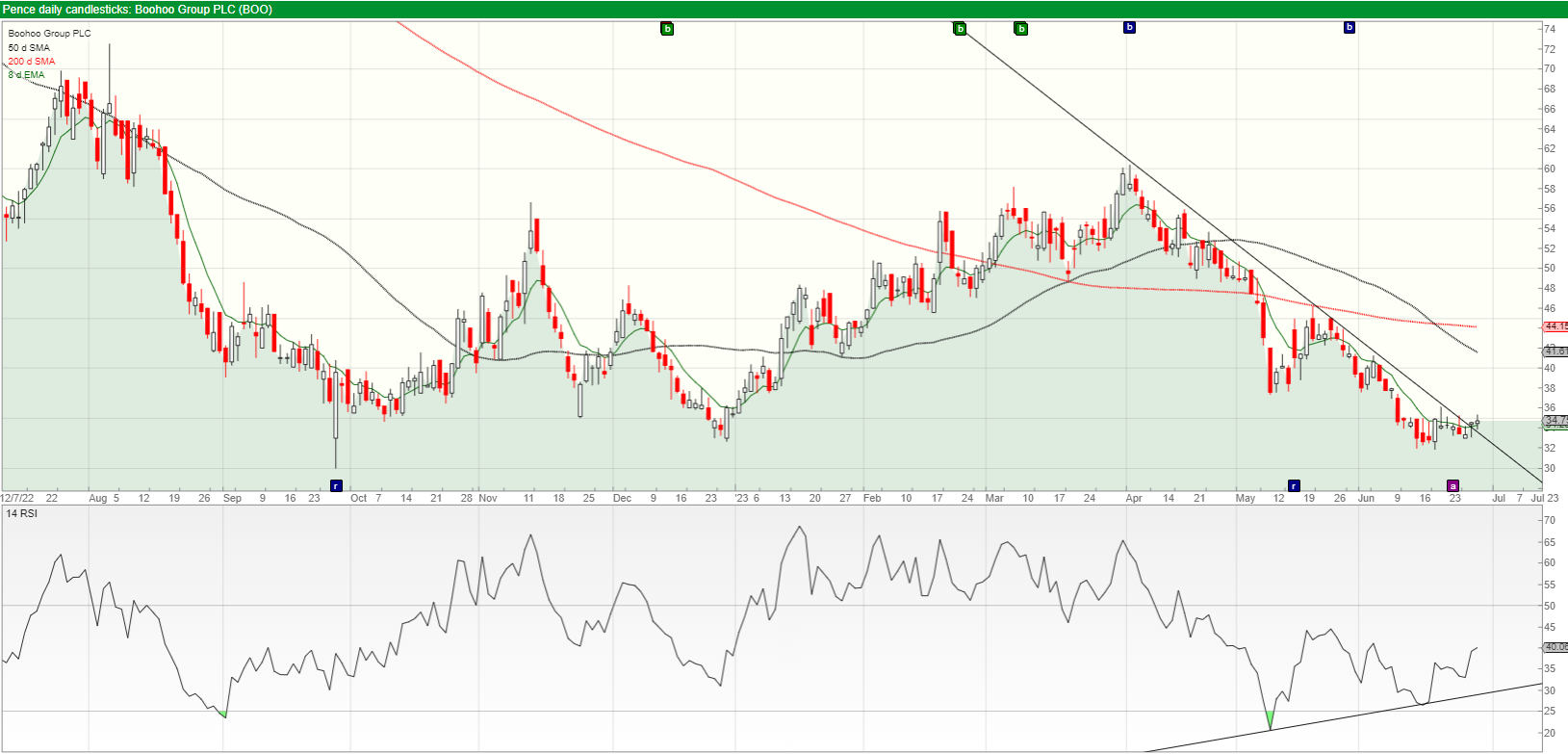The width and height of the screenshot is (1568, 754).
Task: Click the grey 41.61 price tag
Action: (x=1556, y=351)
